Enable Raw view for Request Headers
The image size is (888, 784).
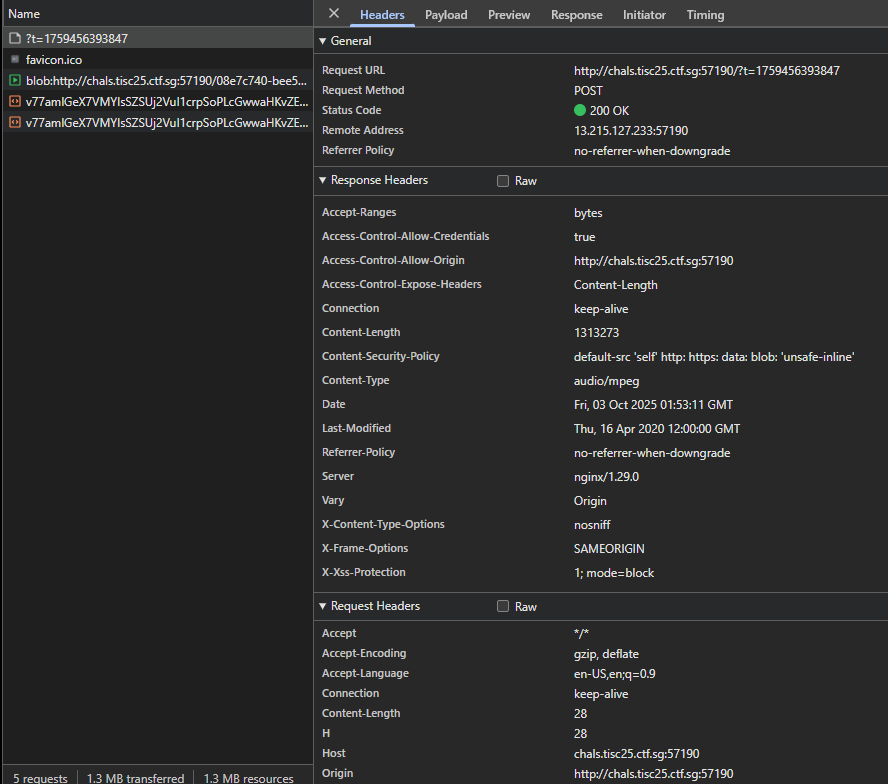tap(503, 607)
